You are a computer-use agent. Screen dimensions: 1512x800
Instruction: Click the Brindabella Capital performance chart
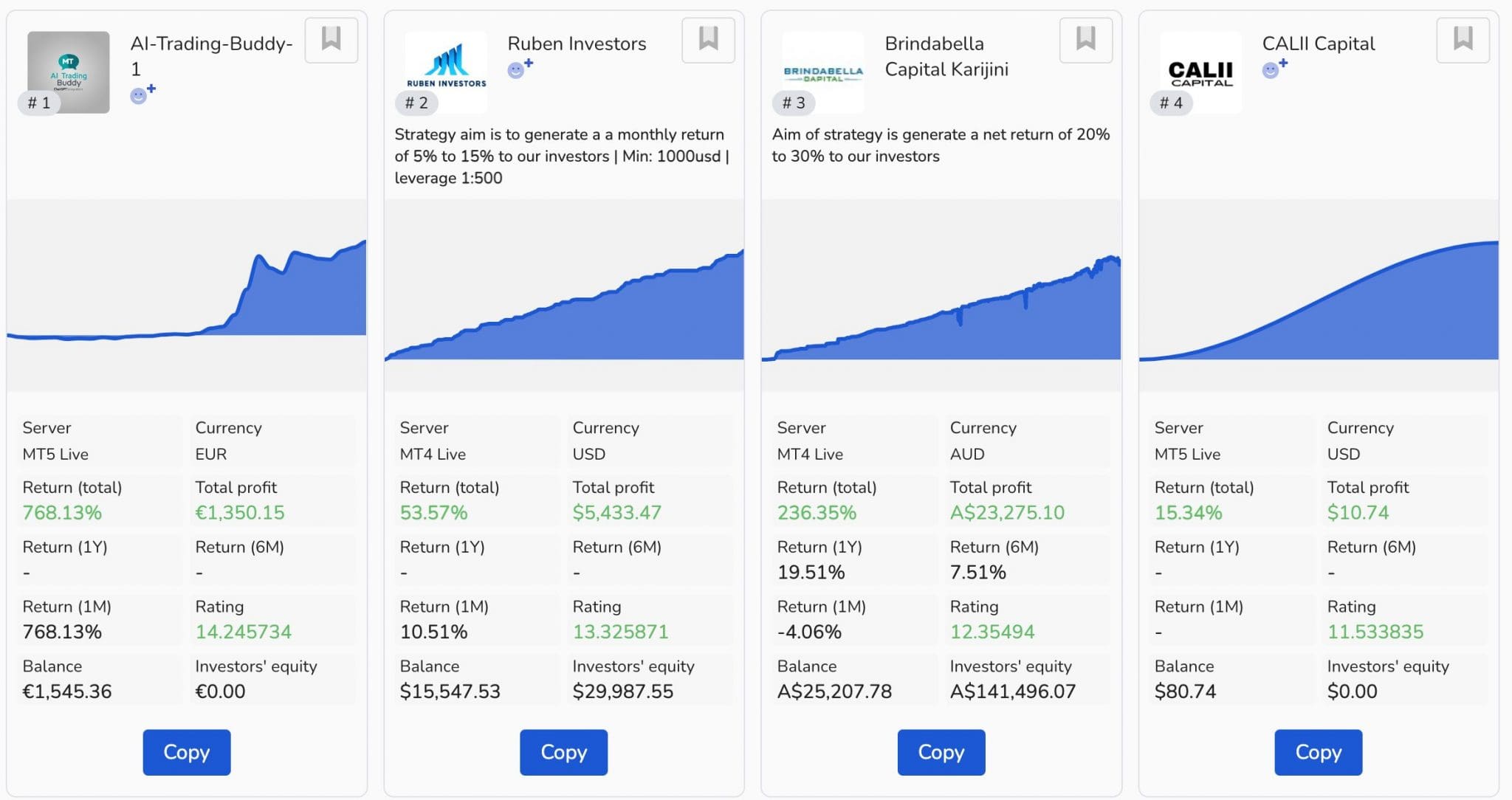point(941,295)
